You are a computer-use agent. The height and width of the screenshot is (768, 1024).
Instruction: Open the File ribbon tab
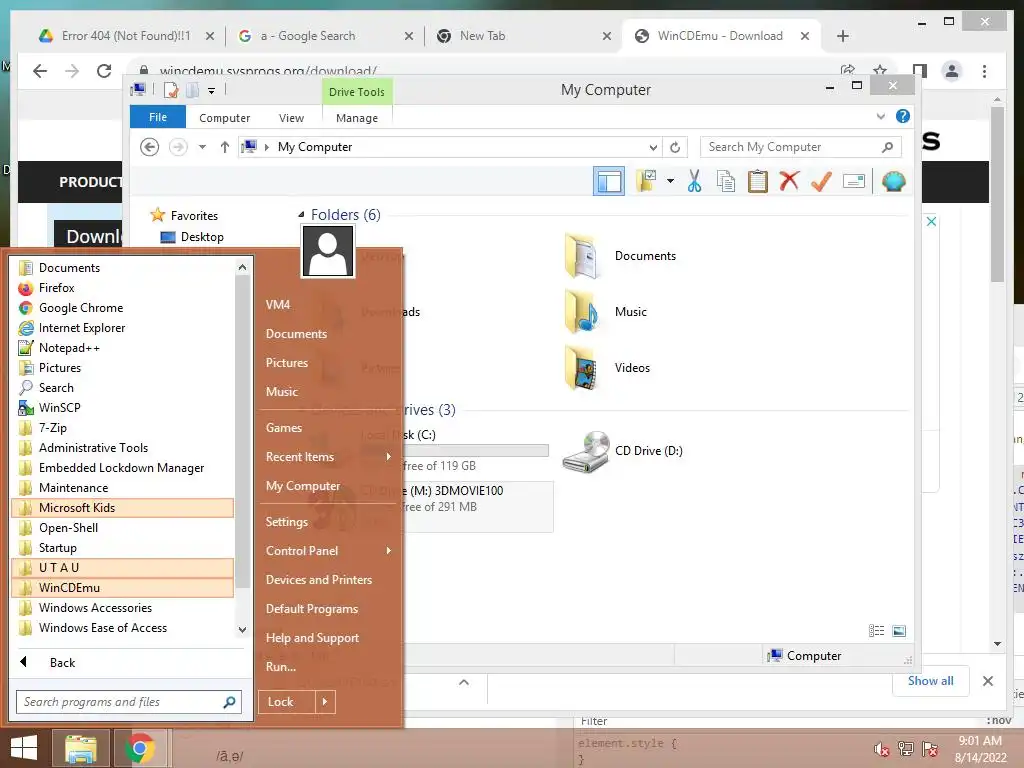point(158,117)
